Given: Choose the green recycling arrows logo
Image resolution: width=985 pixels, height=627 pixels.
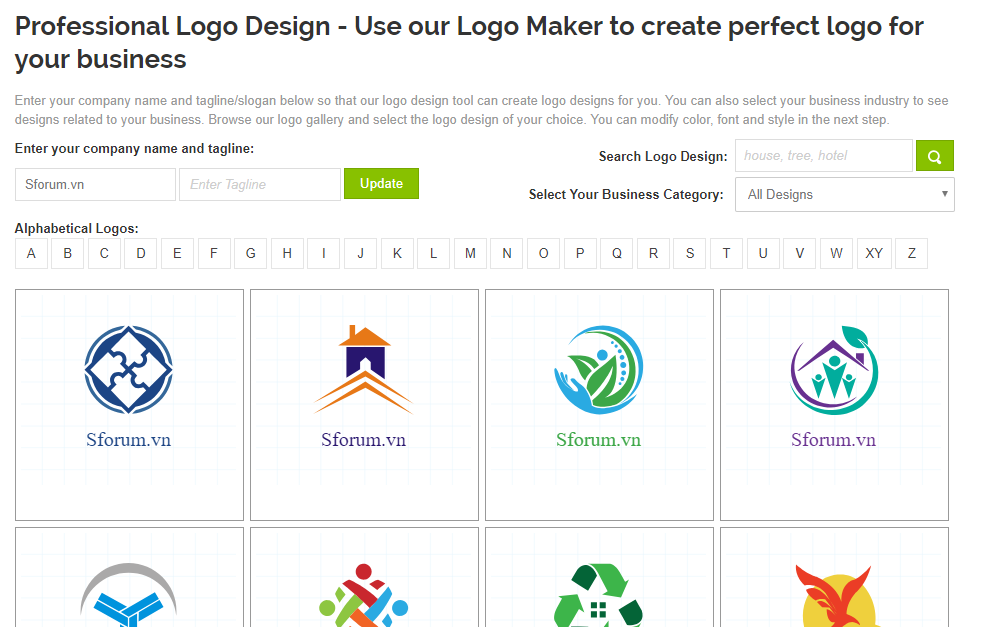Looking at the screenshot, I should coord(598,595).
